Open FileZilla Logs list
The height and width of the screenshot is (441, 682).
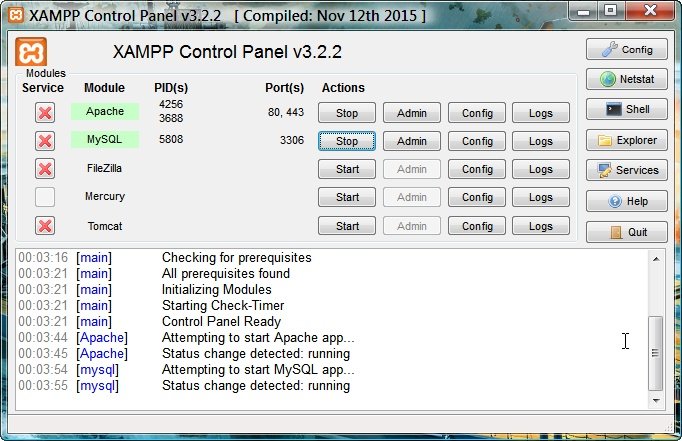[x=541, y=169]
